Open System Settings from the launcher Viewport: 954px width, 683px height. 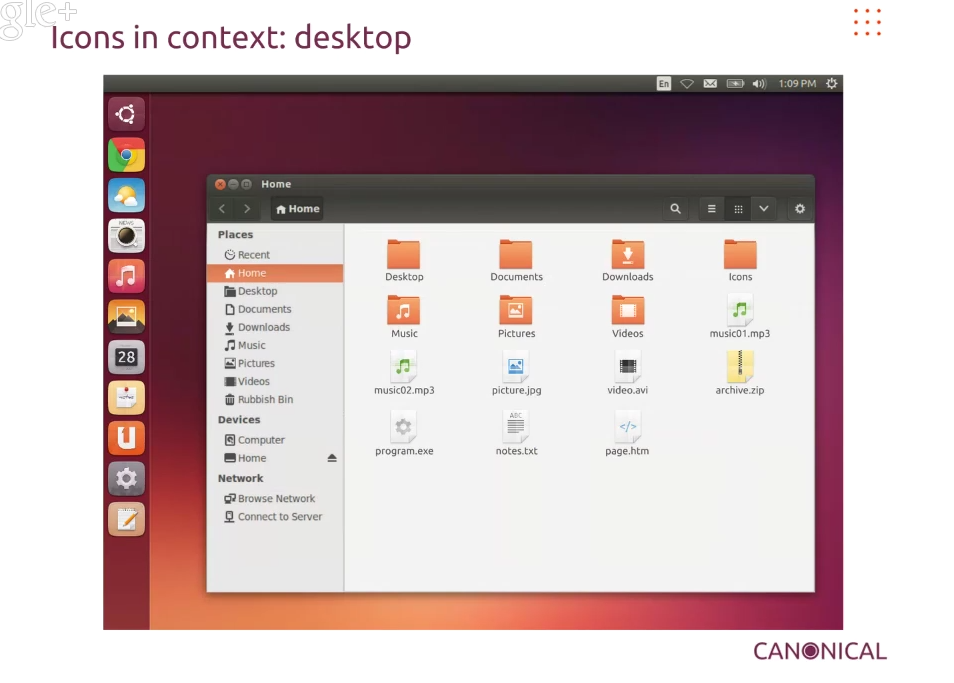pyautogui.click(x=126, y=478)
